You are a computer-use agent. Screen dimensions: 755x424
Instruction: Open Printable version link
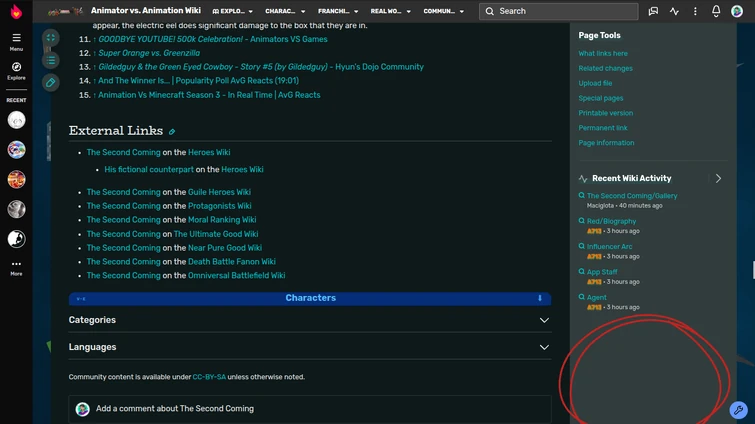(606, 113)
